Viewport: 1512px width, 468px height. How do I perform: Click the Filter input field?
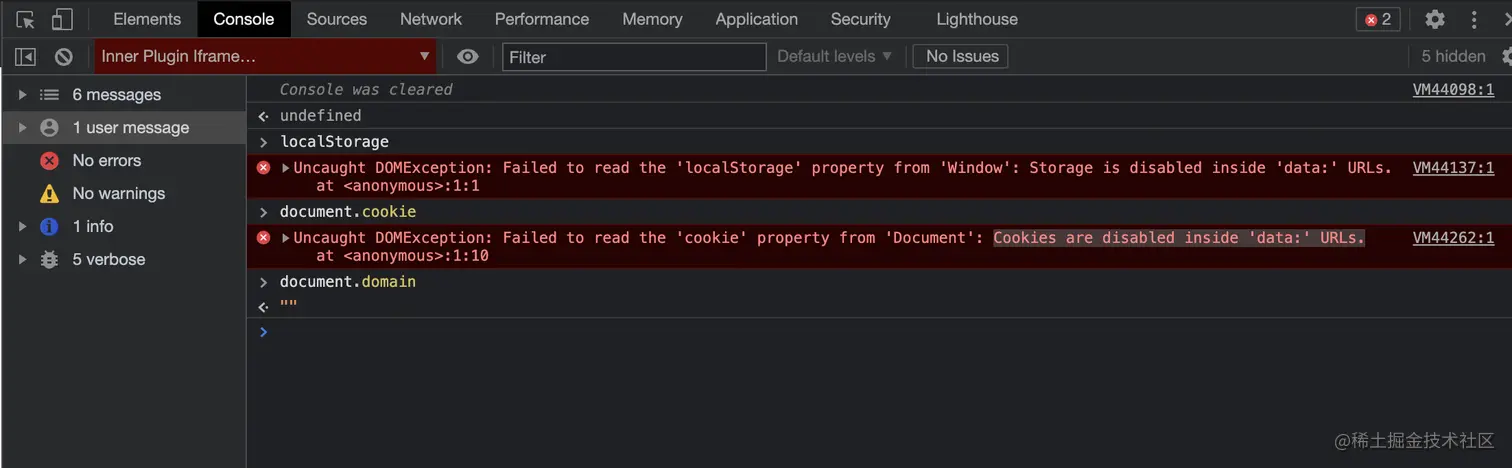634,57
